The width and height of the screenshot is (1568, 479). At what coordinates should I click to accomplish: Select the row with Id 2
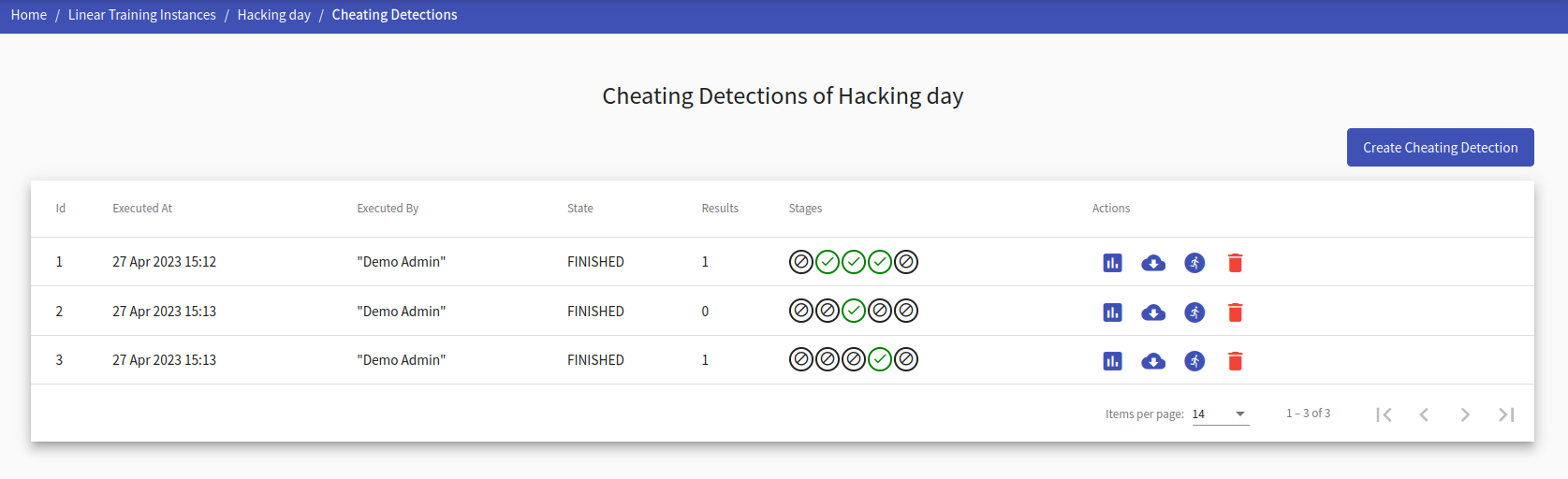coord(783,311)
